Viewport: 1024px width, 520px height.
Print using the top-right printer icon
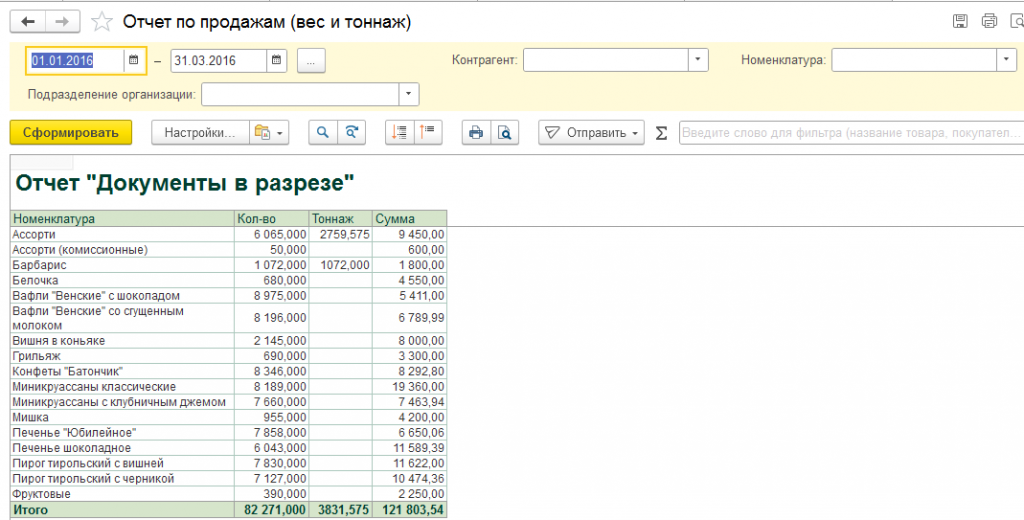point(989,21)
